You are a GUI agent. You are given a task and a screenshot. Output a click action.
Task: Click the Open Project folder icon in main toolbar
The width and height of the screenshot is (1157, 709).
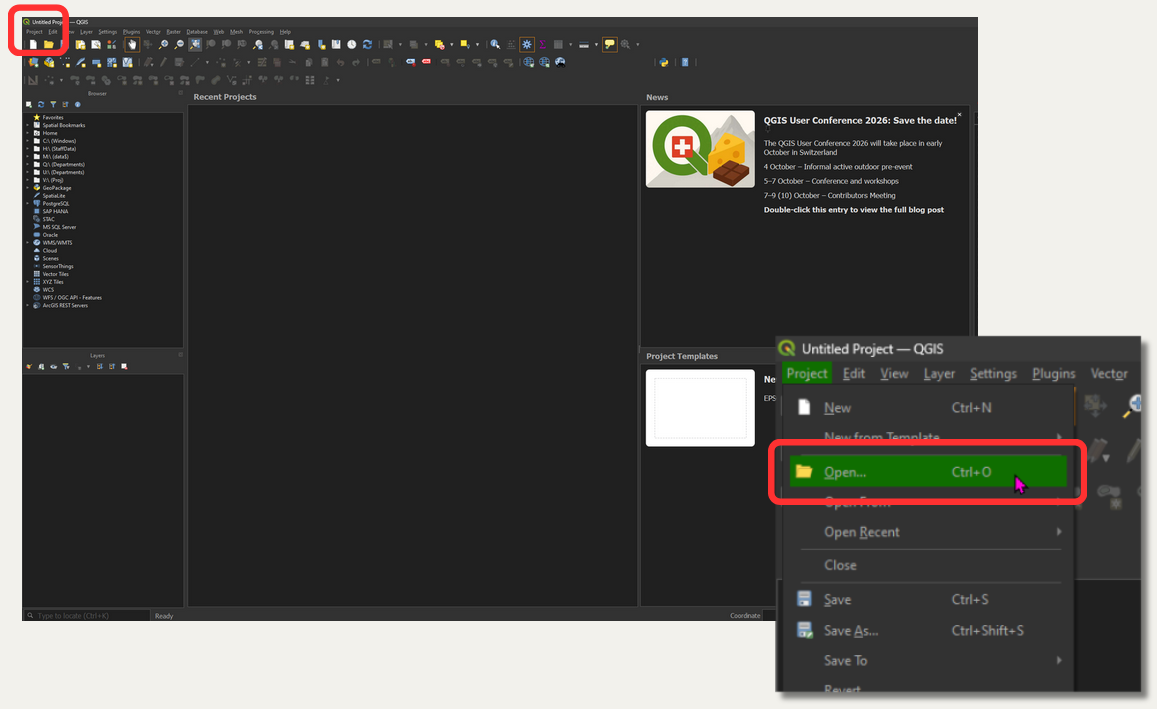point(48,44)
